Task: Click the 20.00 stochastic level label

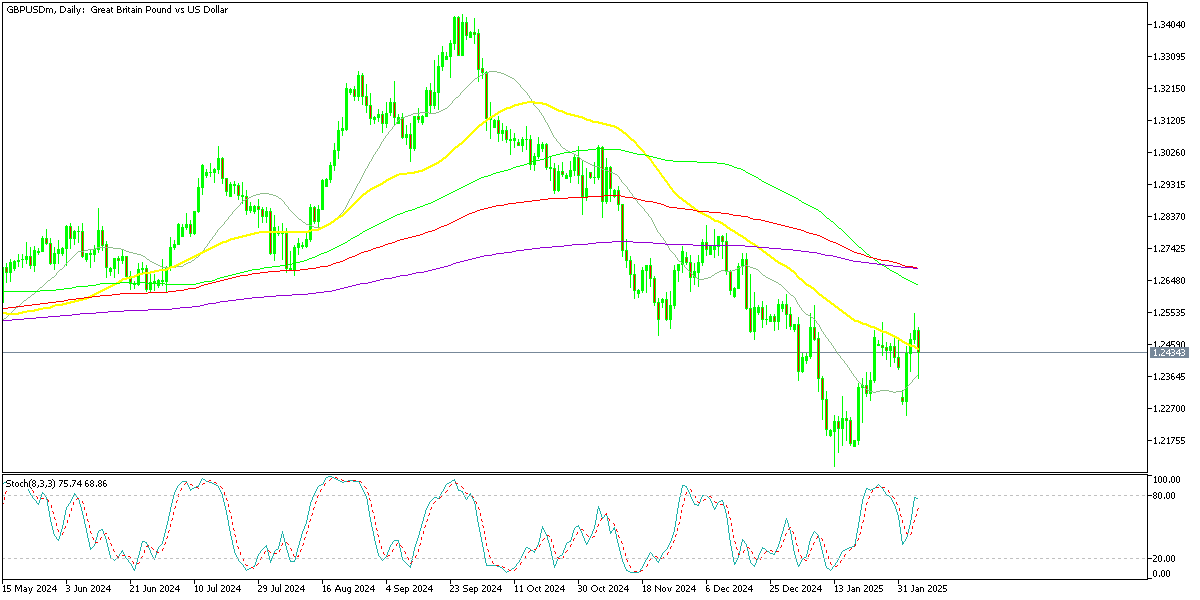Action: [x=1164, y=558]
